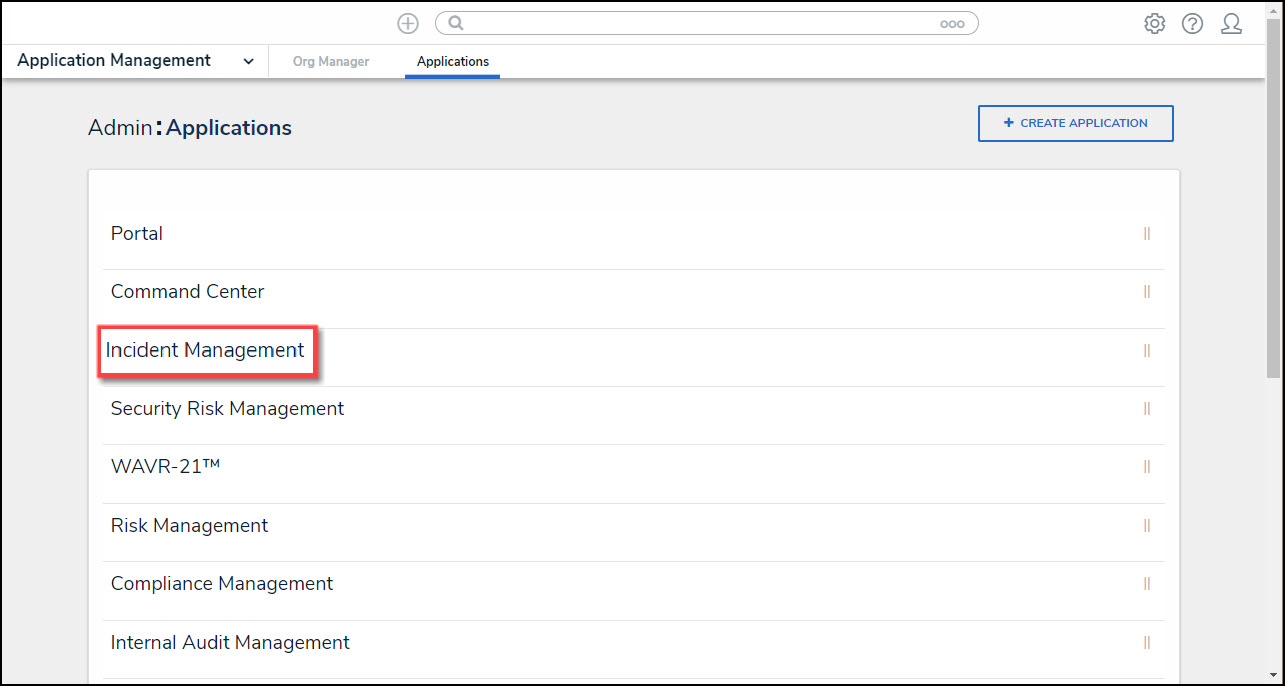Click the magnifier icon in search bar
The image size is (1285, 686).
point(456,23)
